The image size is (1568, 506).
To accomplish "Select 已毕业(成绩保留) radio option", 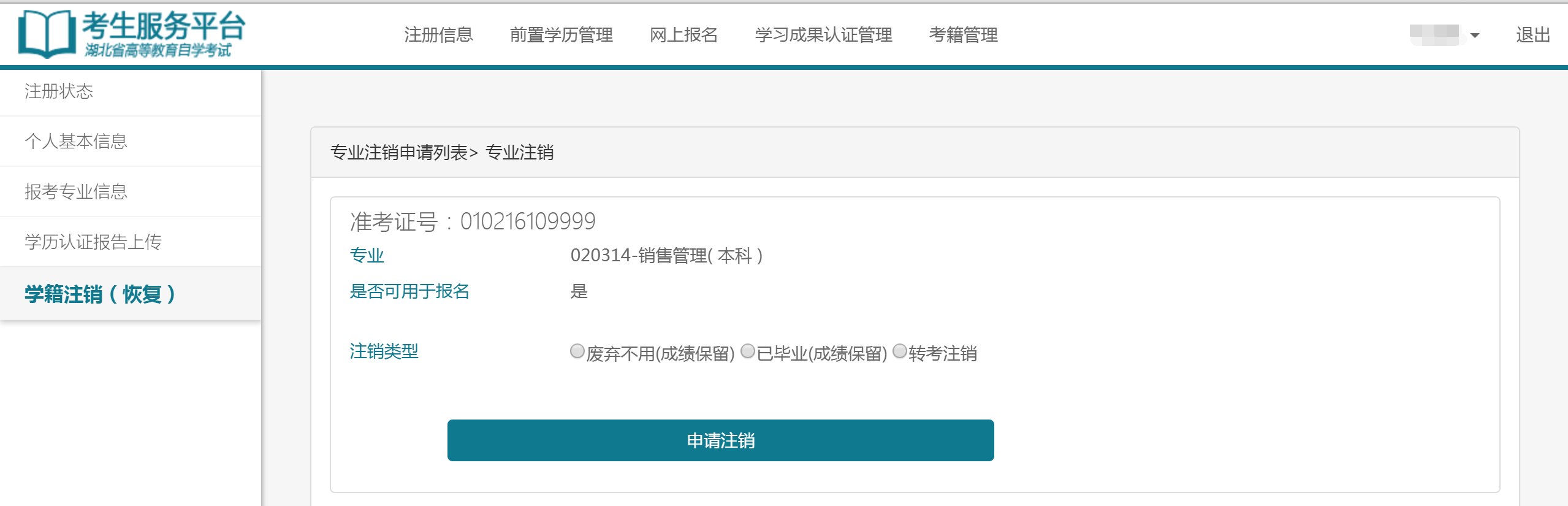I will tap(748, 351).
